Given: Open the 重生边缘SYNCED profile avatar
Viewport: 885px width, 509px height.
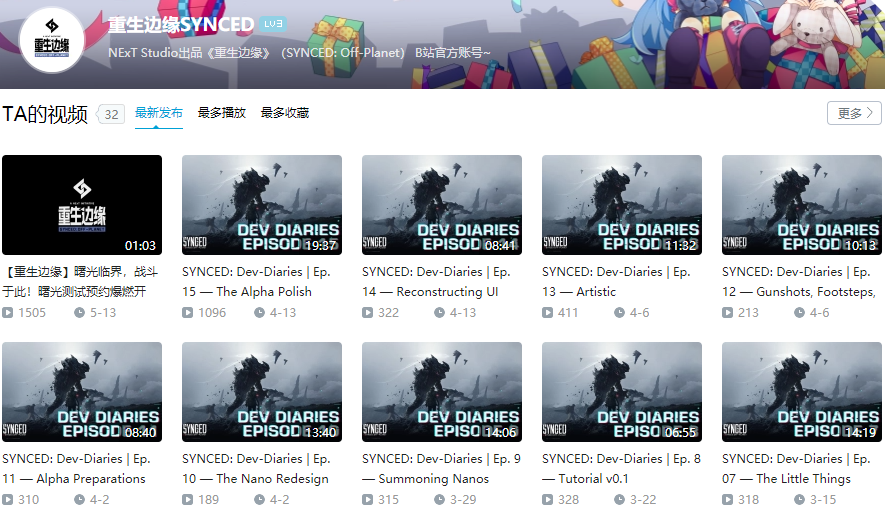Looking at the screenshot, I should coord(52,40).
